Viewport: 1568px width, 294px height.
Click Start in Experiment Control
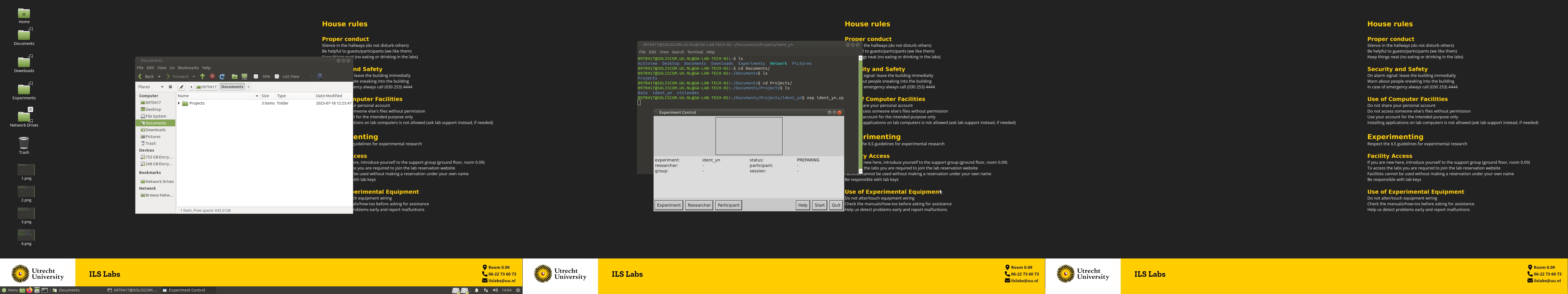point(819,205)
